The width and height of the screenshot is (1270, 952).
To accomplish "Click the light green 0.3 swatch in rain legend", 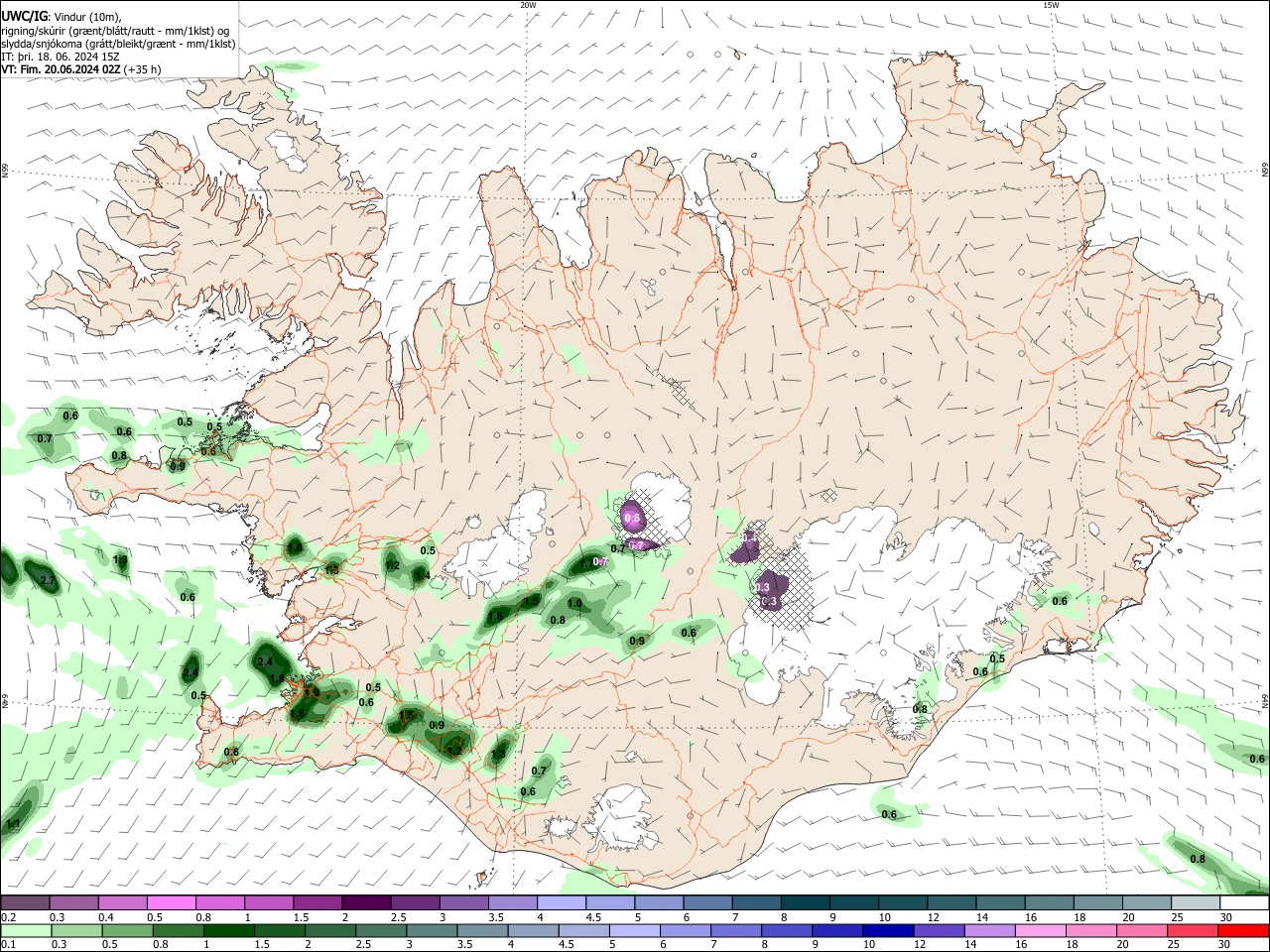I will [x=75, y=930].
